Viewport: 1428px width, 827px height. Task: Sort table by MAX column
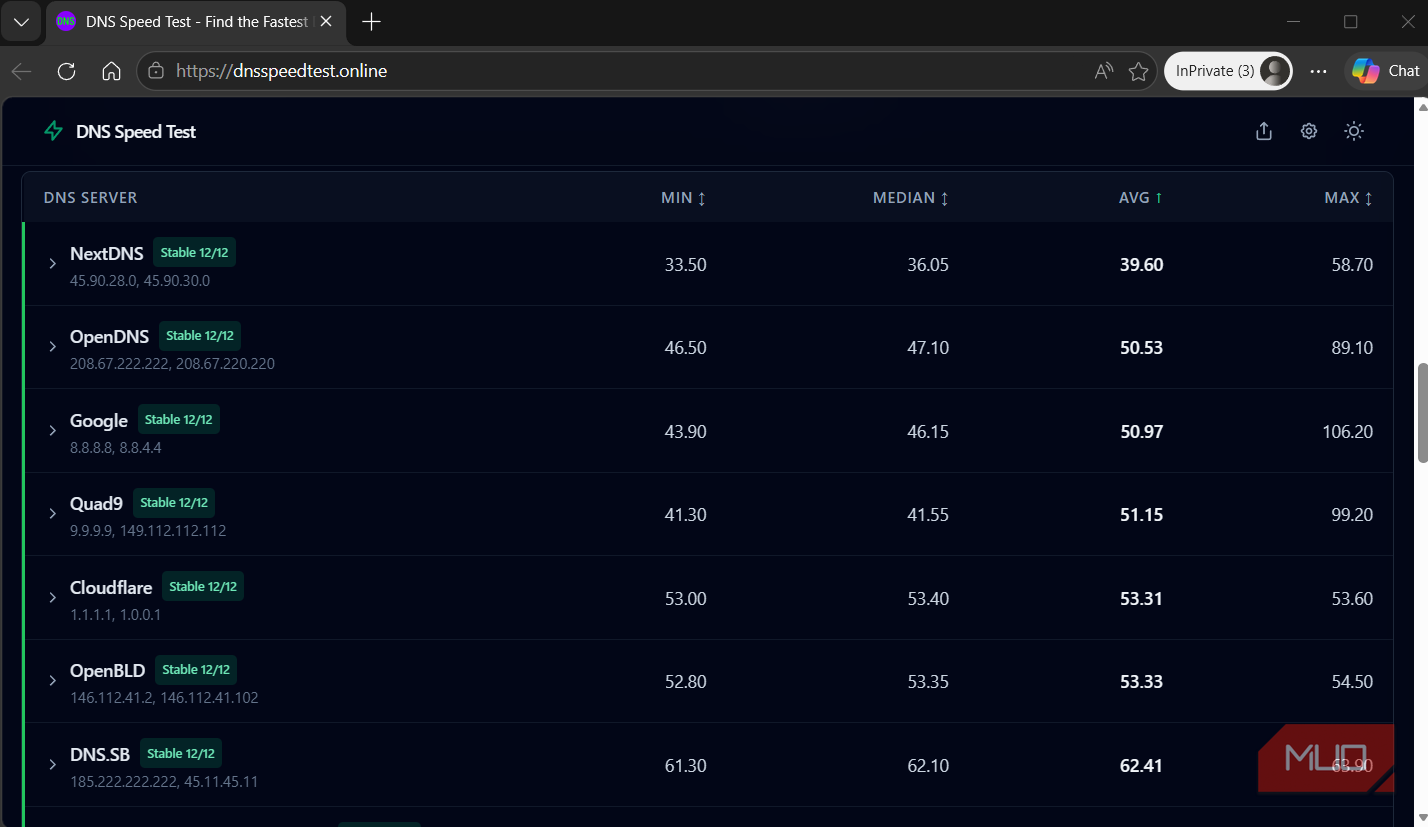pos(1349,198)
